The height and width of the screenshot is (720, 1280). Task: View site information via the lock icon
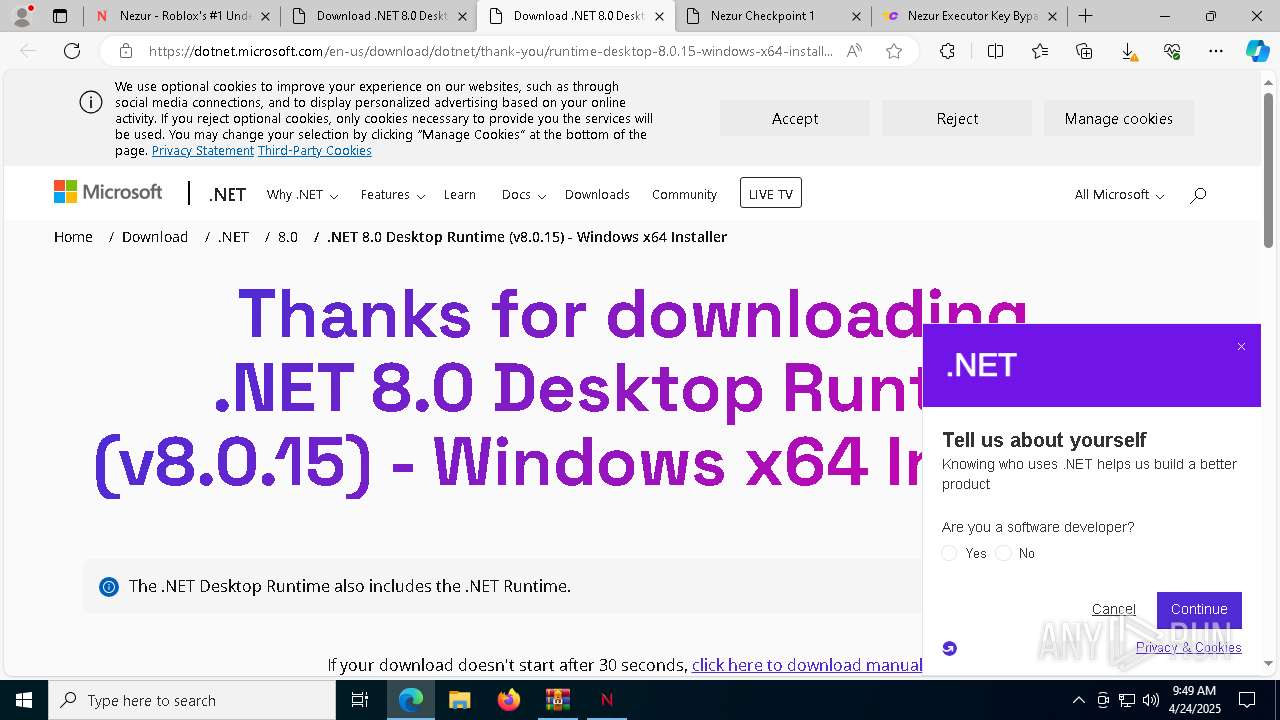point(125,51)
